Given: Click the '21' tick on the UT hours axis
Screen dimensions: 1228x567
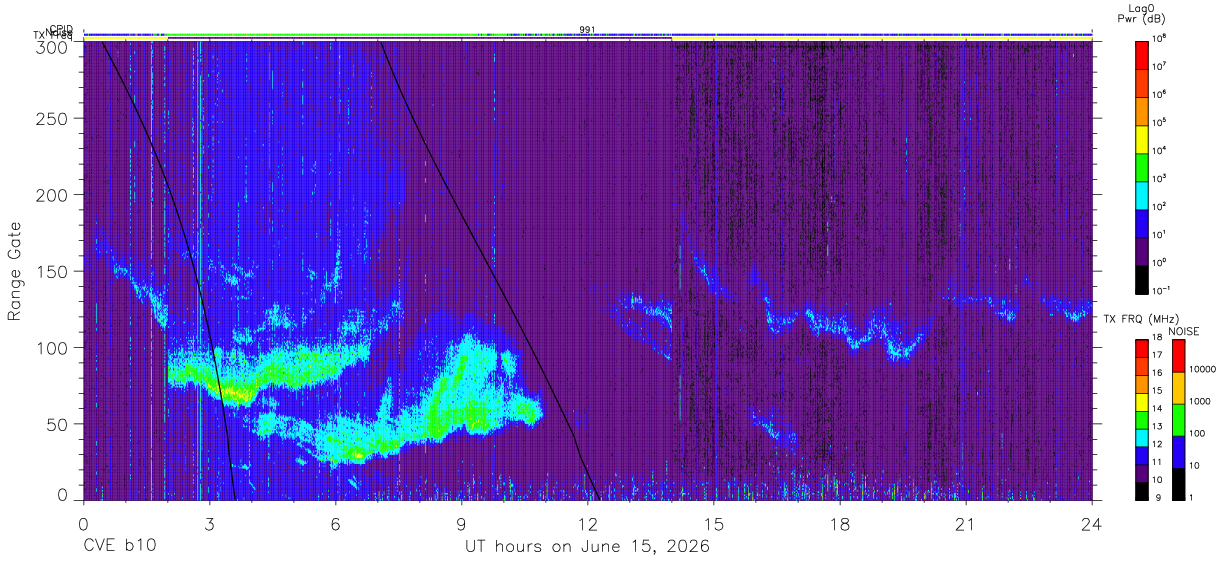Looking at the screenshot, I should click(x=966, y=524).
